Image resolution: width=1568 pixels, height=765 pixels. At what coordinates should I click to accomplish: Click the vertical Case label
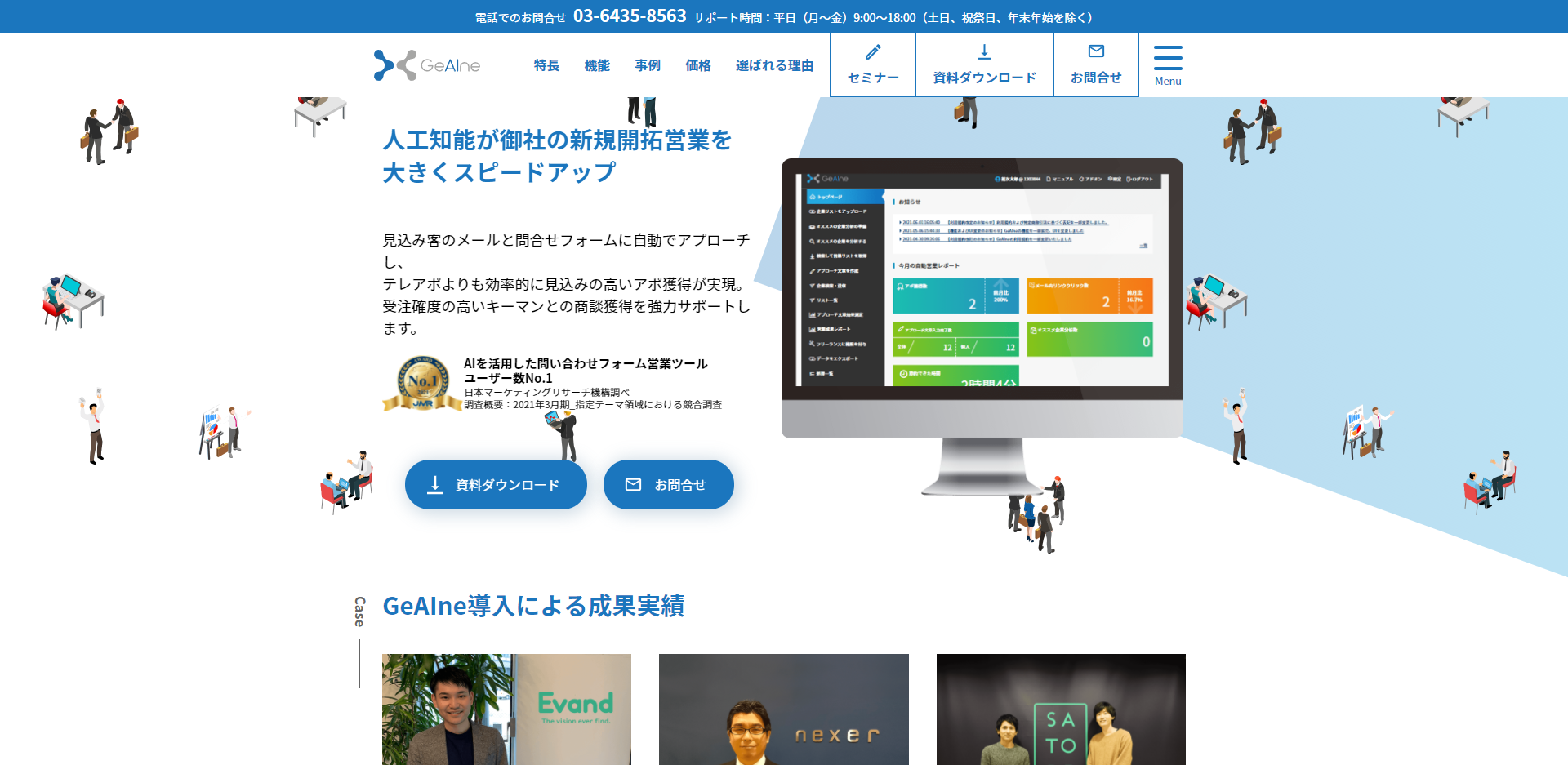[x=359, y=612]
